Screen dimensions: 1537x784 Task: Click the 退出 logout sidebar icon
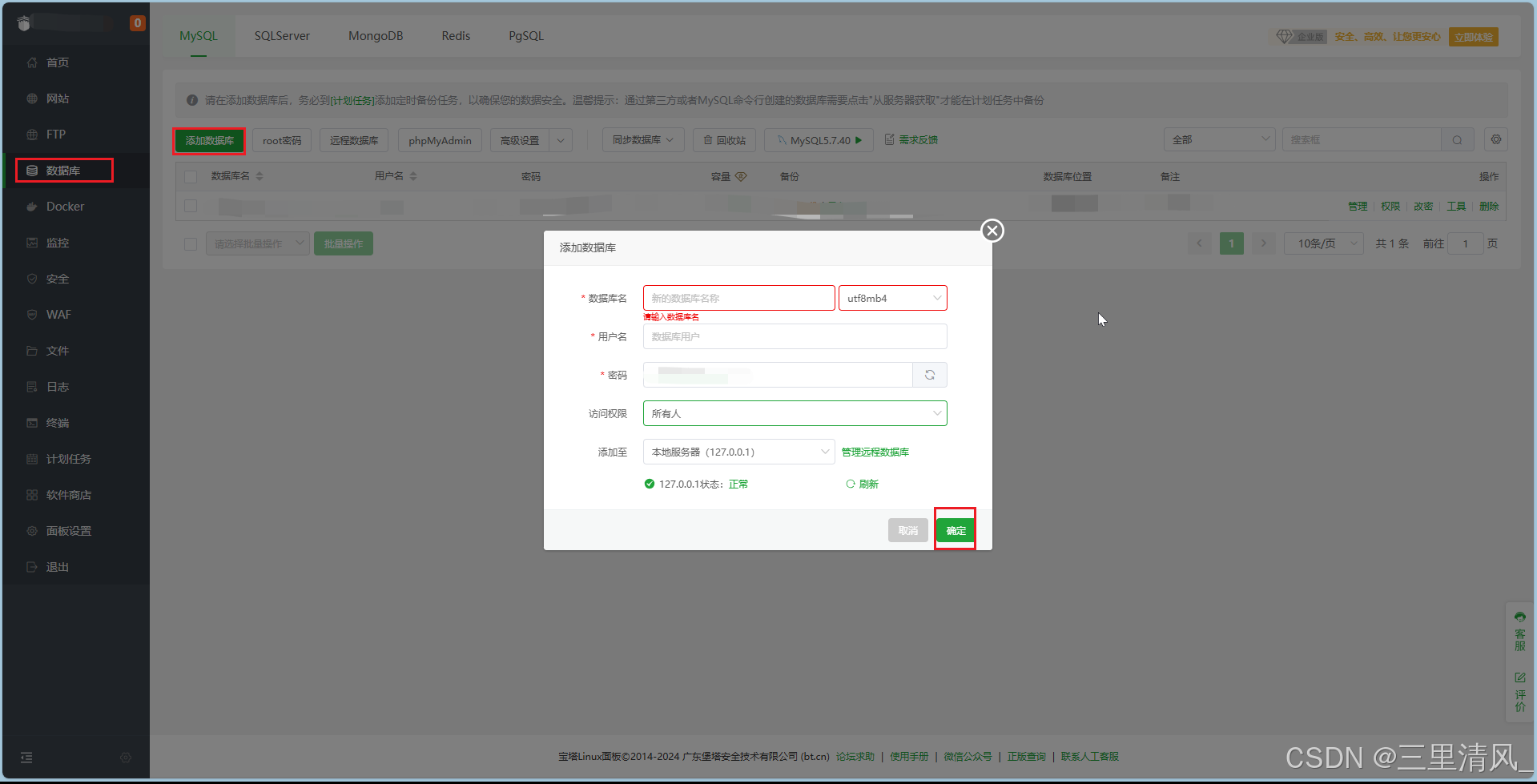pos(32,567)
